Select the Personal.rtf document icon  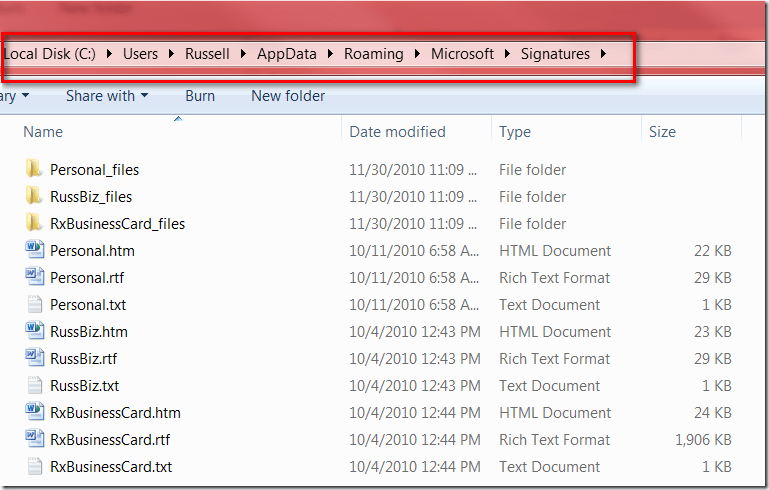[x=34, y=277]
